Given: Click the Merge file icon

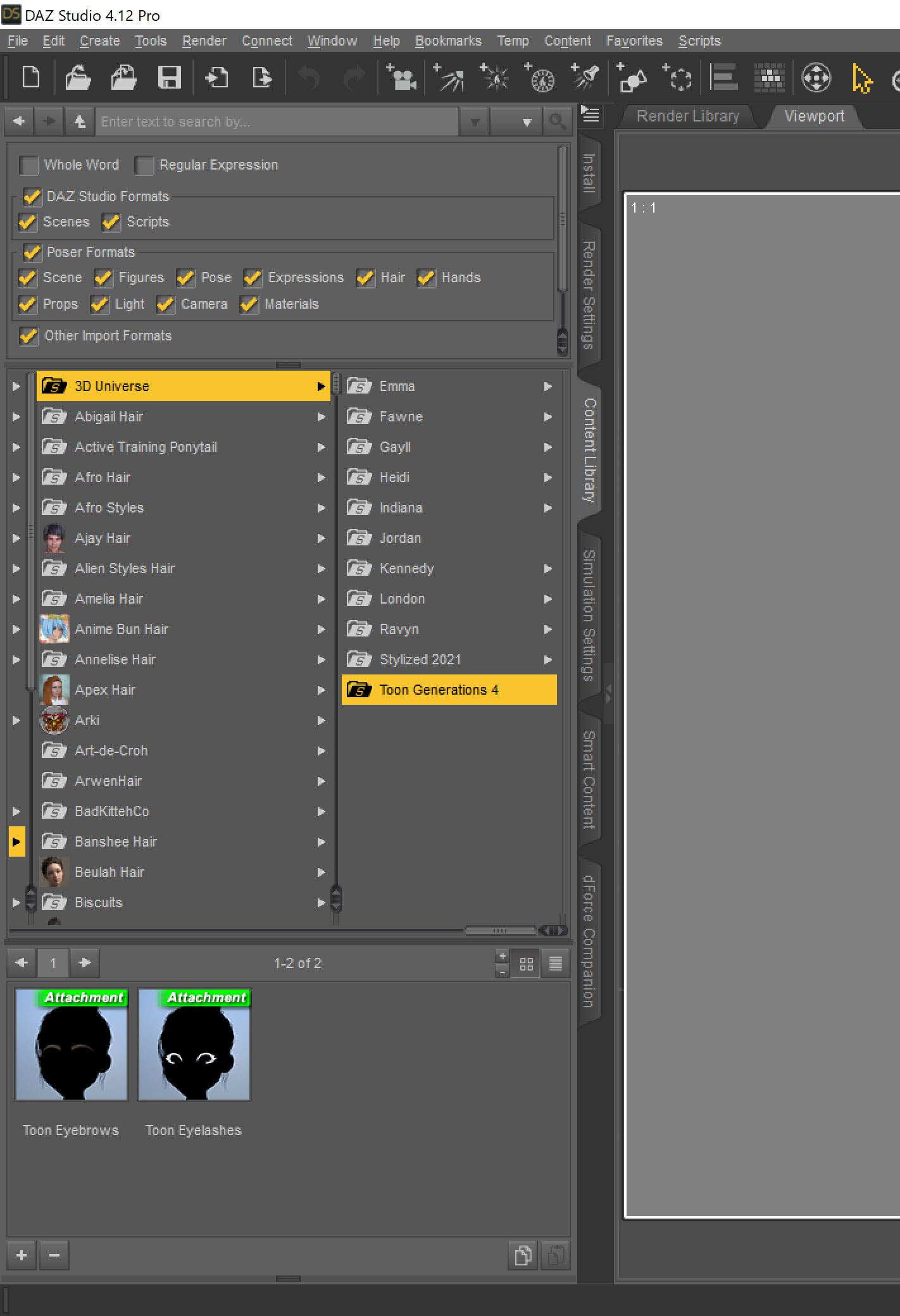Looking at the screenshot, I should [x=123, y=78].
